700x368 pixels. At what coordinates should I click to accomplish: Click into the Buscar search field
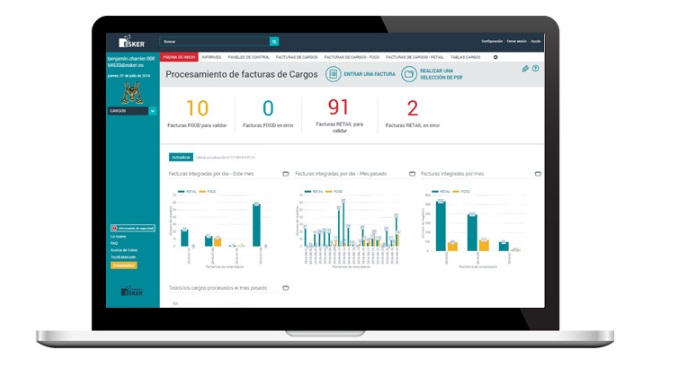(215, 42)
